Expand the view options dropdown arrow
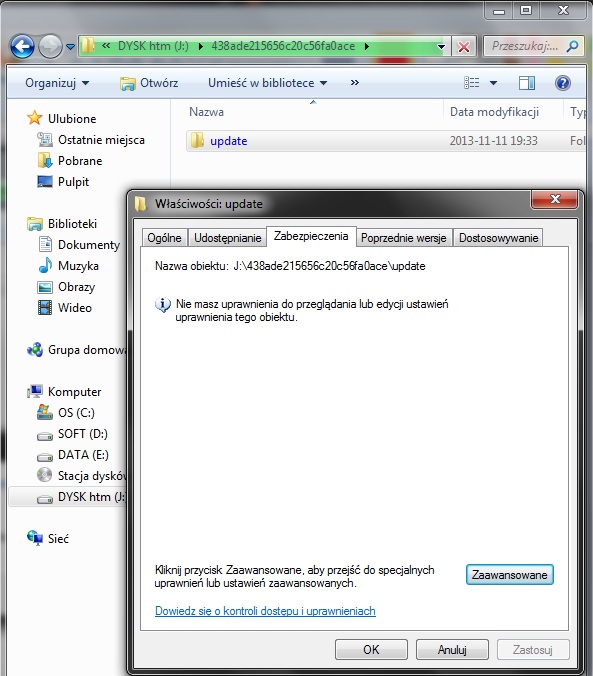 pos(493,83)
